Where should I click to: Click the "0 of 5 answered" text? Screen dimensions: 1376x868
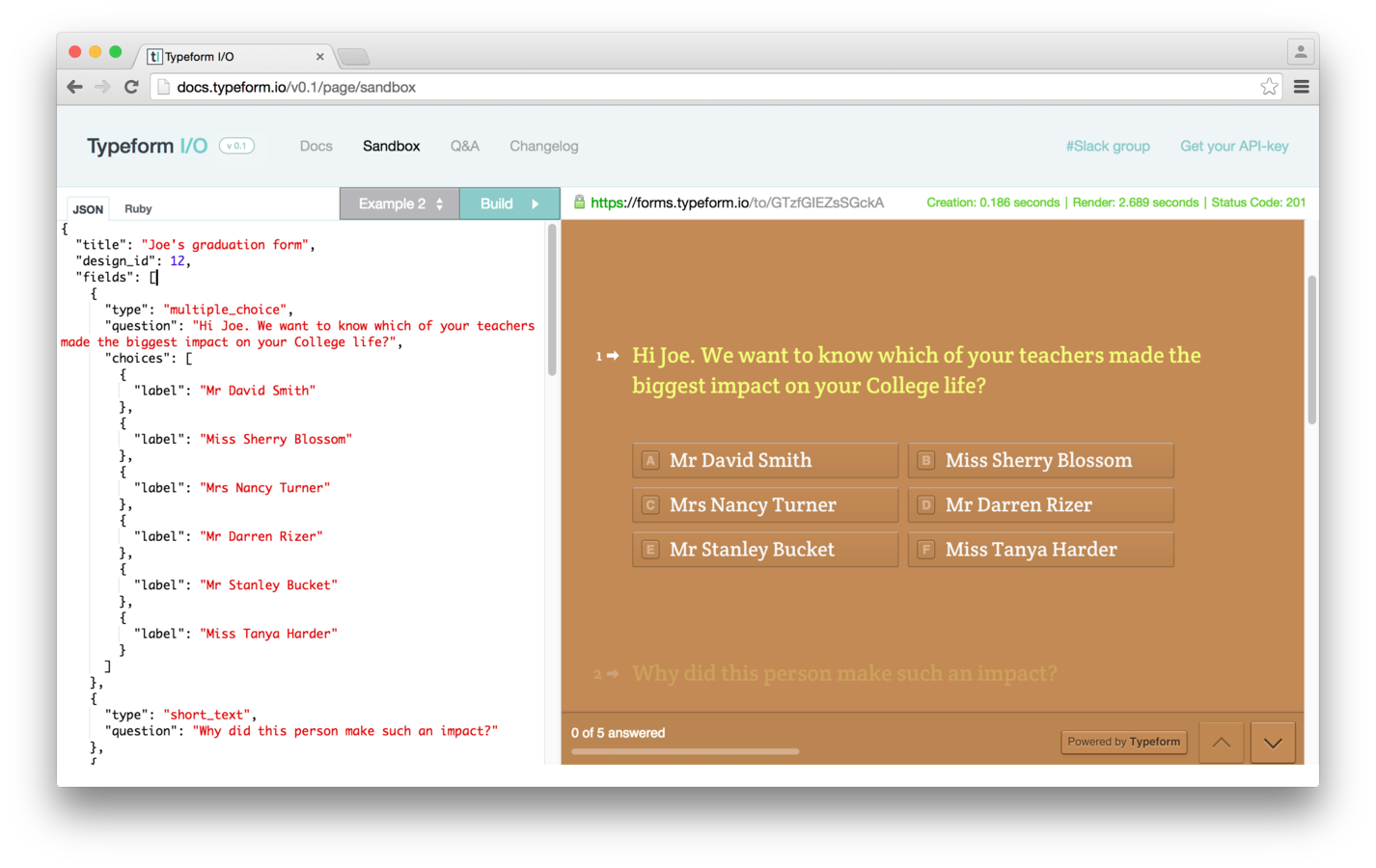618,733
